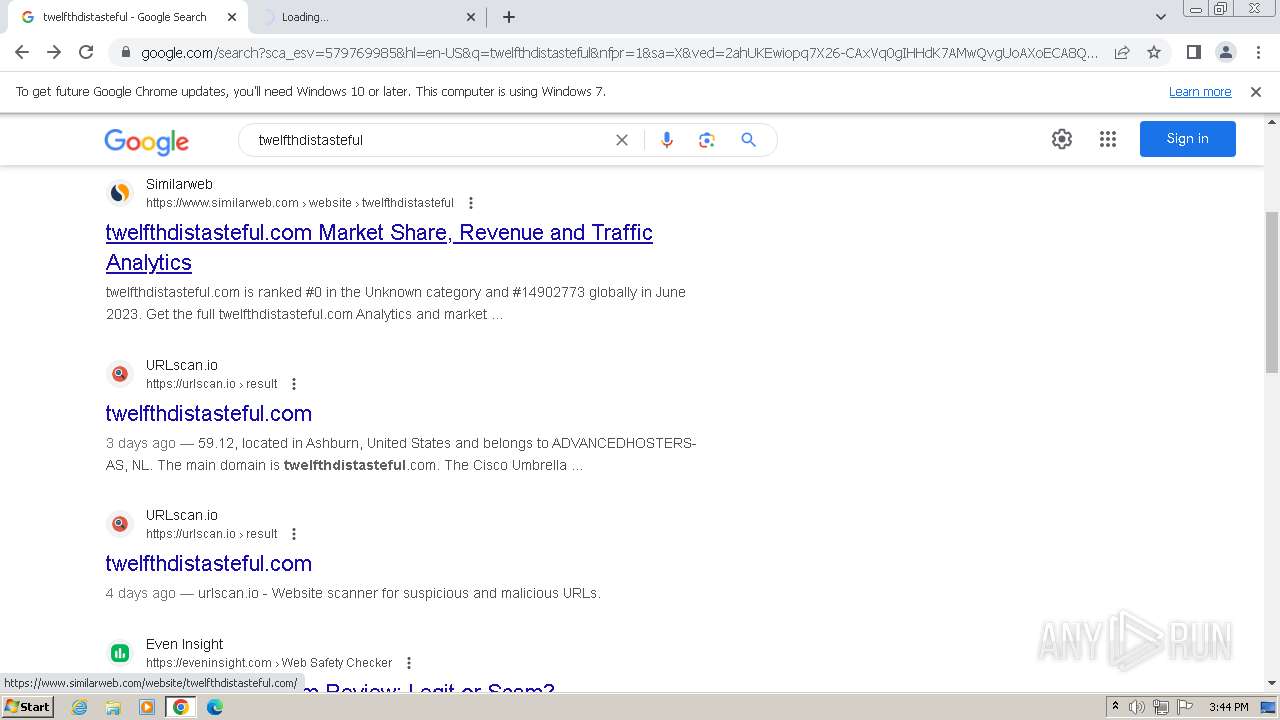This screenshot has height=720, width=1280.
Task: Open Chrome three-dot menu
Action: [x=1258, y=52]
